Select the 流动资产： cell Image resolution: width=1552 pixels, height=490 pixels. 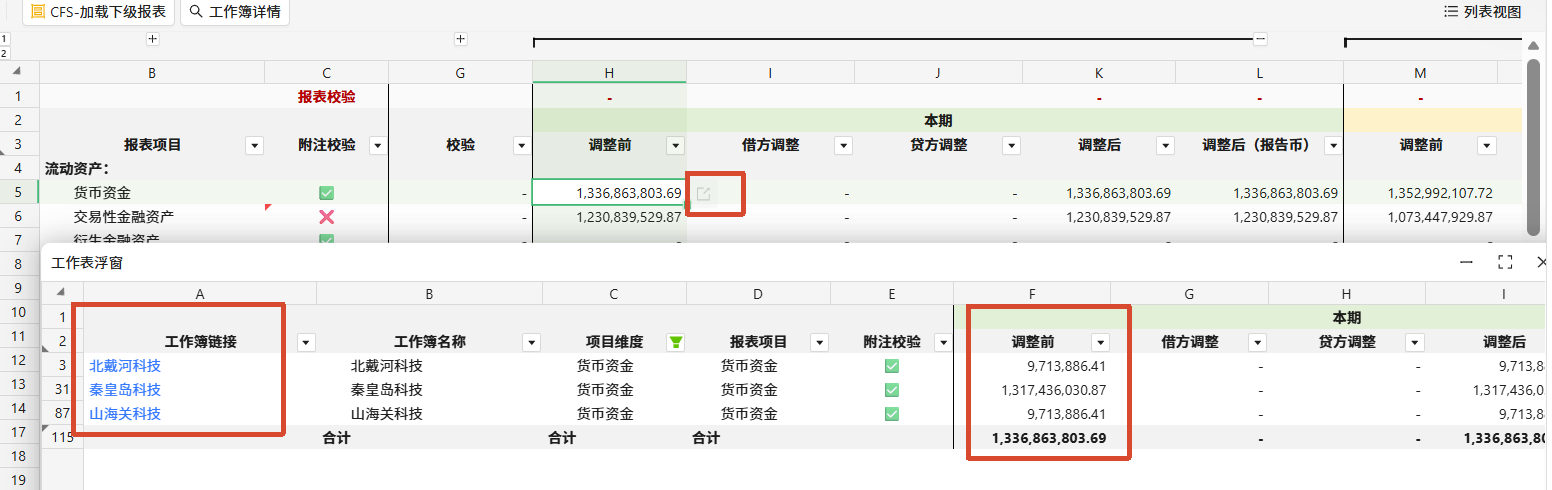click(152, 169)
